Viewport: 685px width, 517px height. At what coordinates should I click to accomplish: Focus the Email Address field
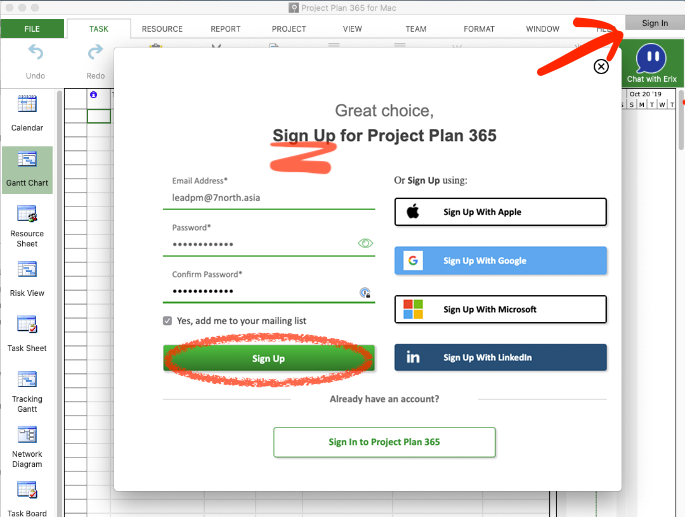269,198
